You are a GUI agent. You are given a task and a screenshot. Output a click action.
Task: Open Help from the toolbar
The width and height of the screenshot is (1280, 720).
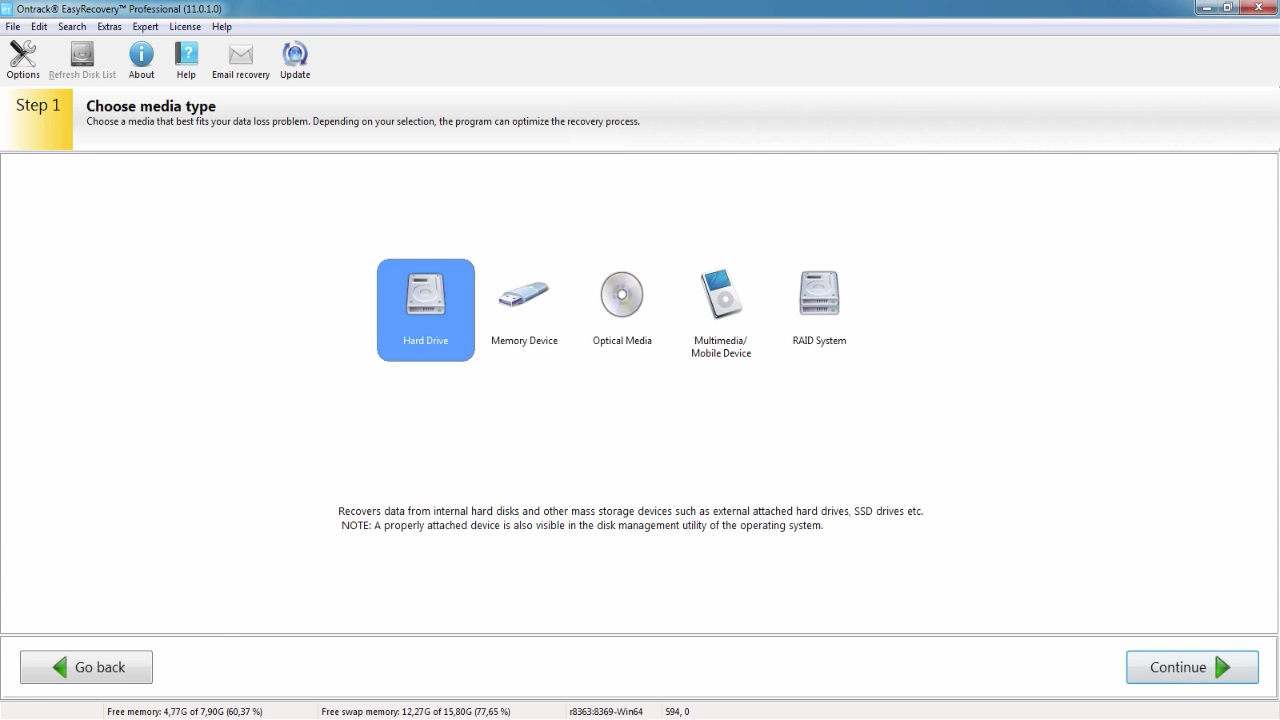[186, 60]
